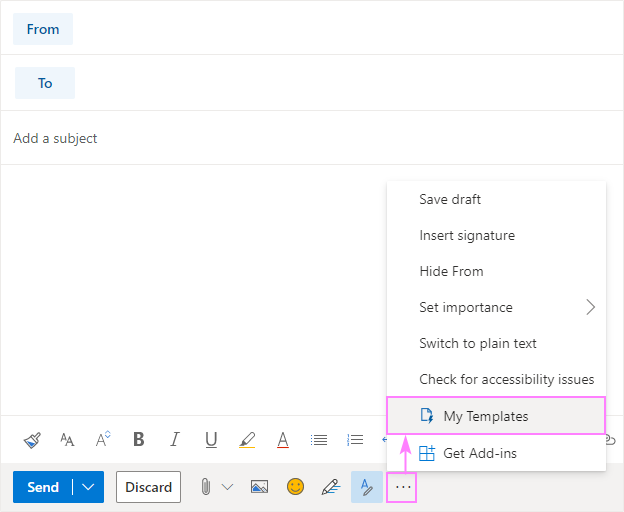Select the text highlight color tool
Screen dimensions: 624x512
click(247, 439)
